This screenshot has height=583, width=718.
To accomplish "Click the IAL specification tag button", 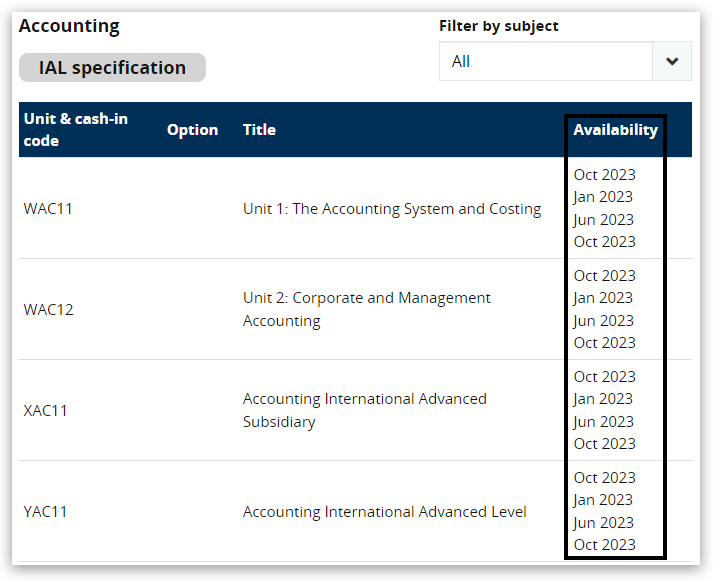I will tap(112, 68).
